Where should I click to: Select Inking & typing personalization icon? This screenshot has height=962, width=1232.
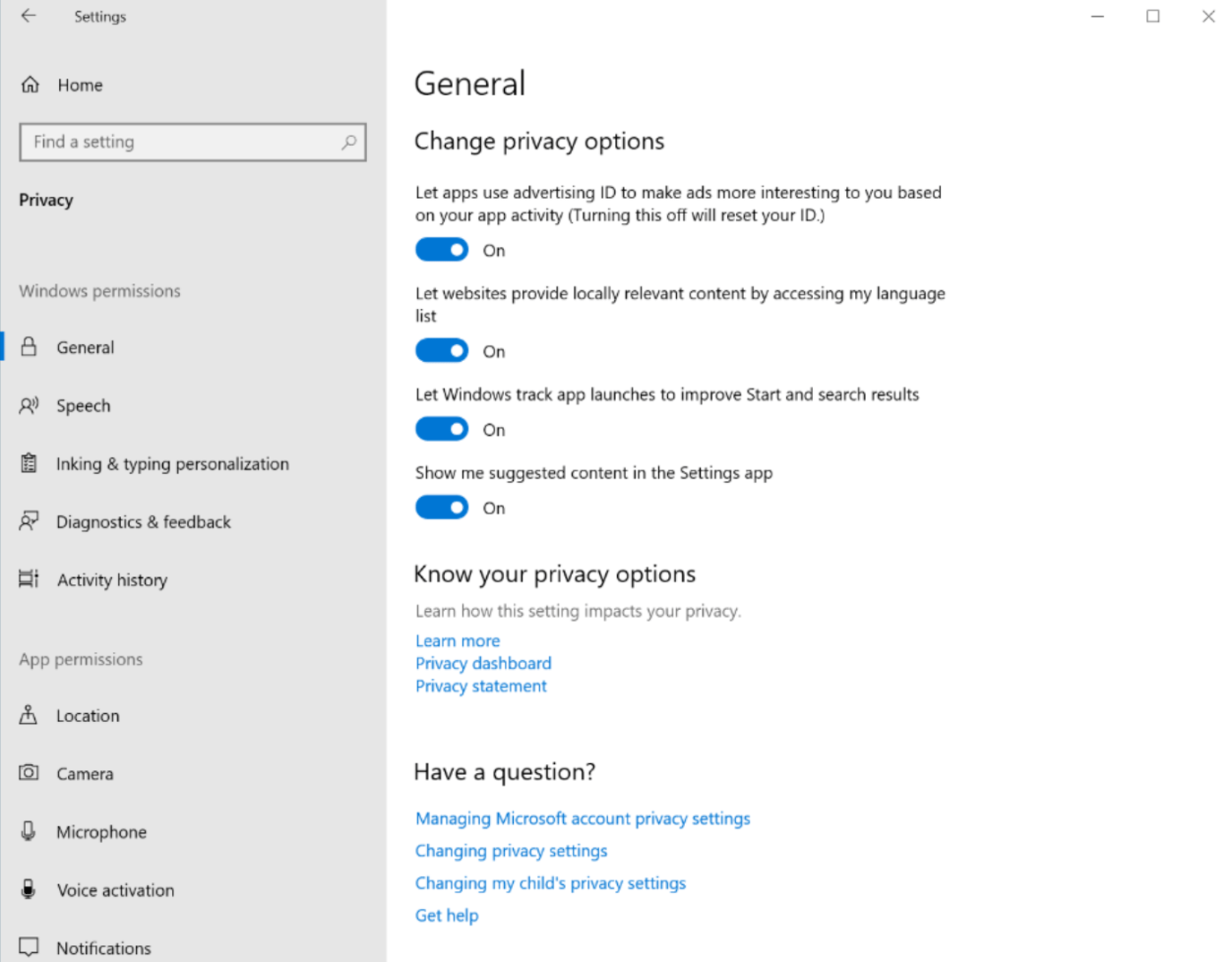[x=28, y=463]
